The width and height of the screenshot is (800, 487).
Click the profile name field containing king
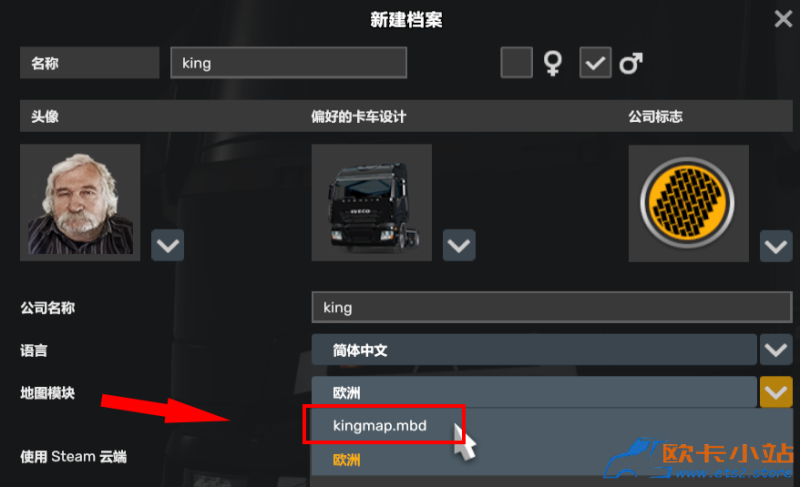[289, 63]
